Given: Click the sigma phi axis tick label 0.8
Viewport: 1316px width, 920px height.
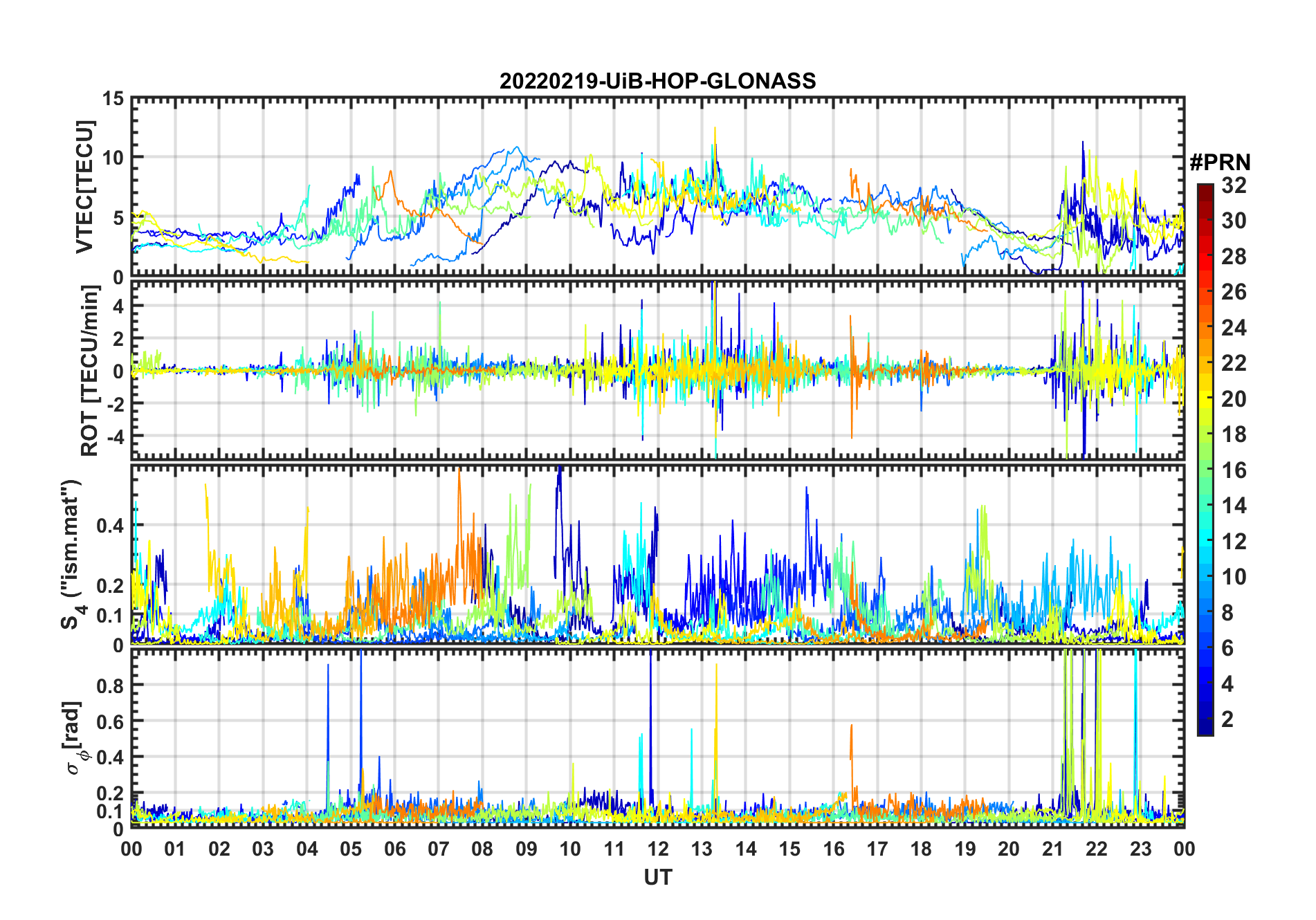Looking at the screenshot, I should click(x=111, y=686).
